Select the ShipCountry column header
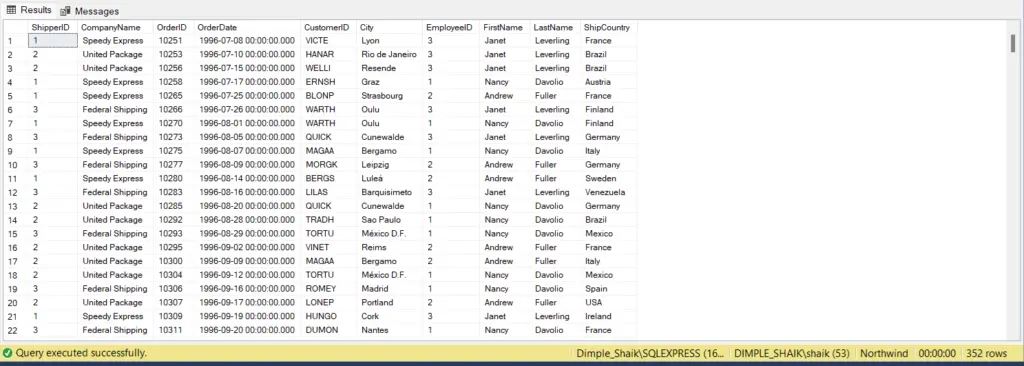Viewport: 1024px width, 366px height. pyautogui.click(x=609, y=27)
